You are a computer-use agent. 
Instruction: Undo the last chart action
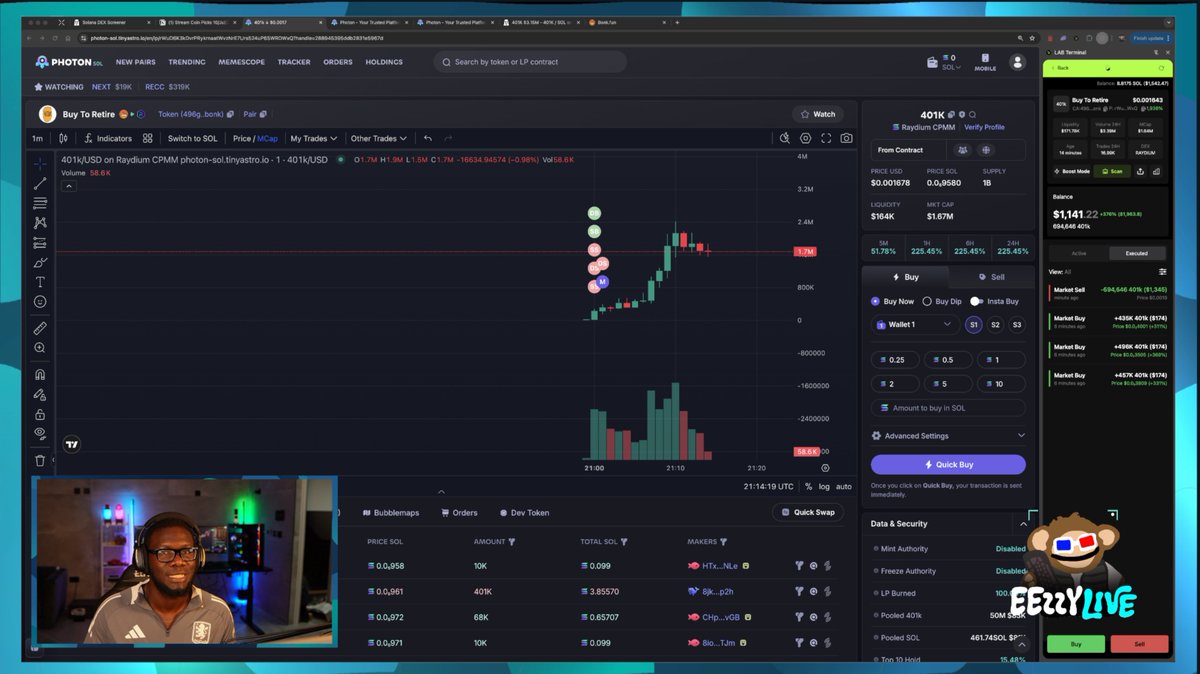(x=428, y=138)
